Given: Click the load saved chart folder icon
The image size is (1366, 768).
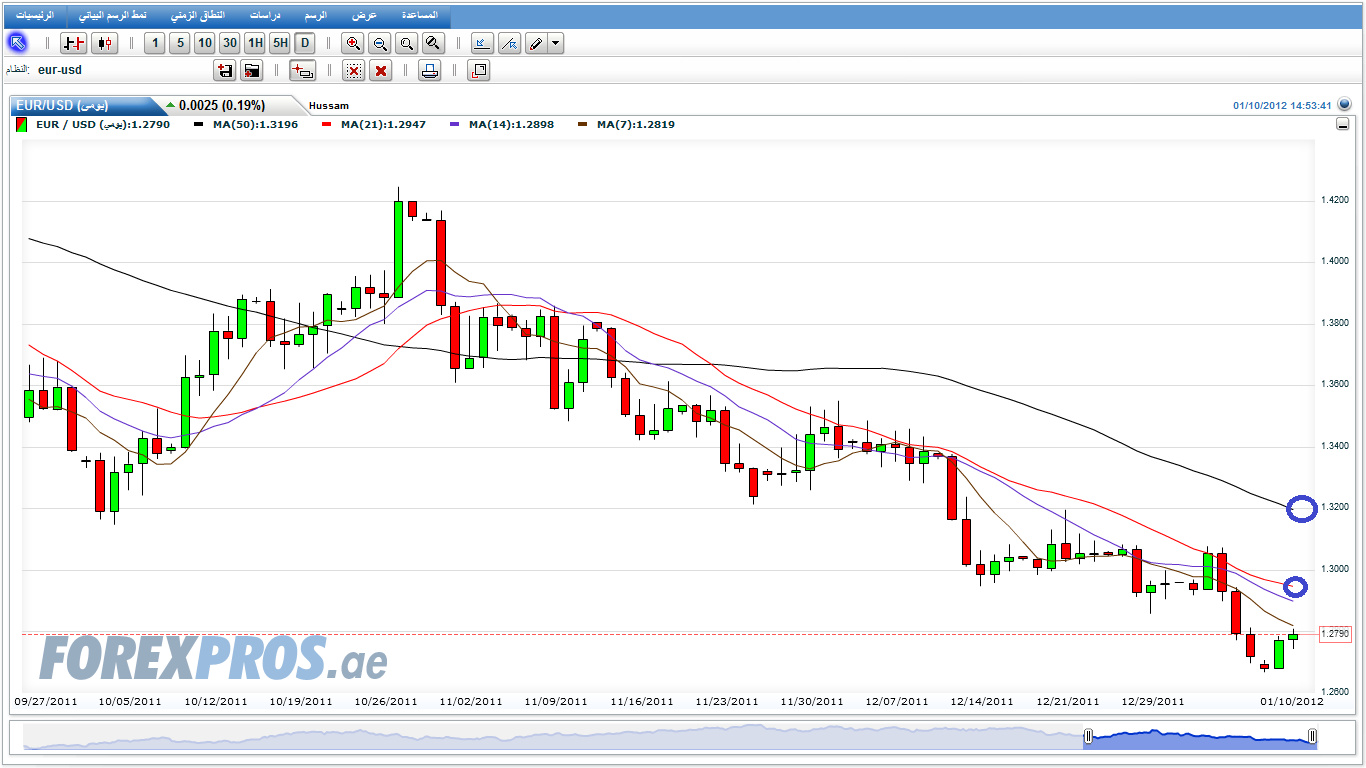Looking at the screenshot, I should 251,70.
